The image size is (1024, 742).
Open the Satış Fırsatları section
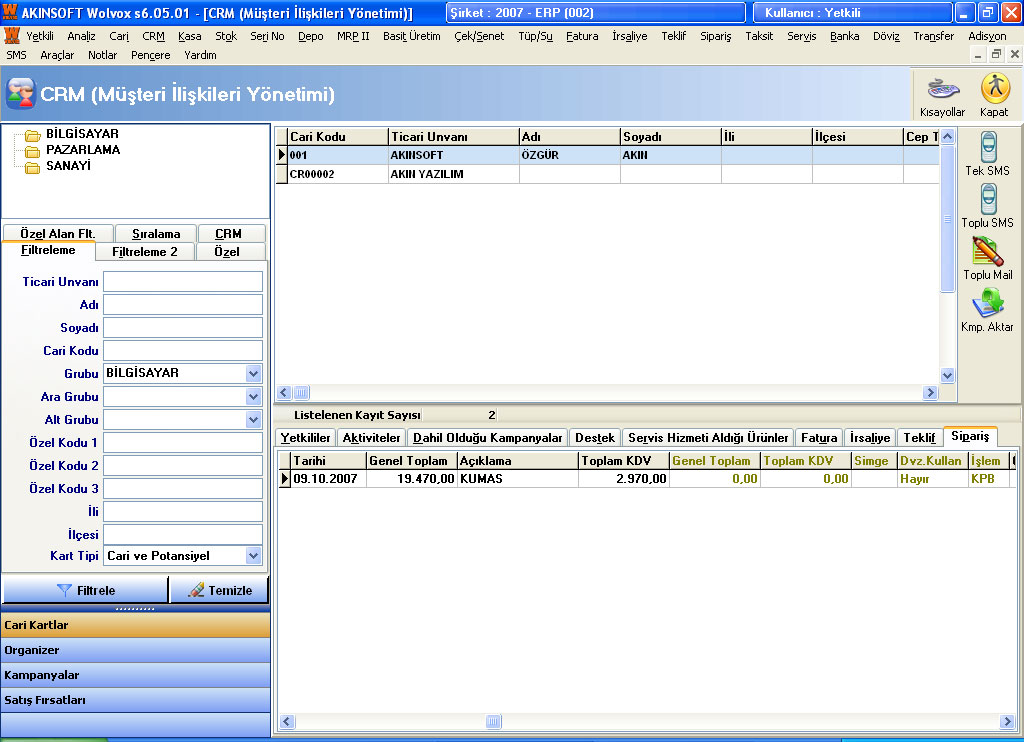(136, 700)
